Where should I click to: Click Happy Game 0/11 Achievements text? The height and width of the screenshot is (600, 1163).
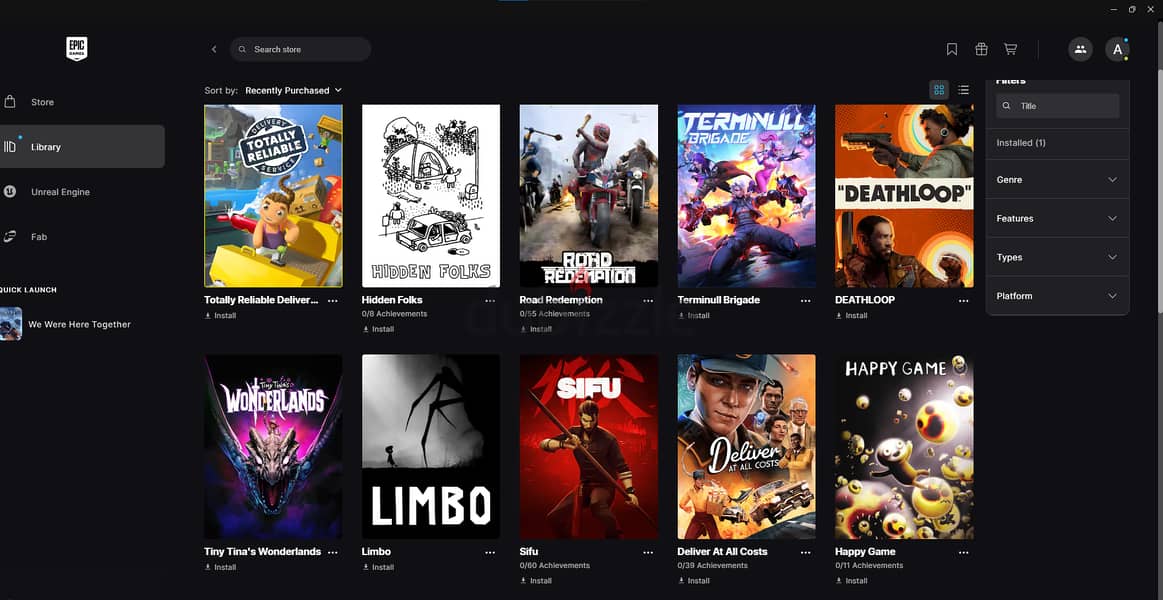[x=869, y=565]
